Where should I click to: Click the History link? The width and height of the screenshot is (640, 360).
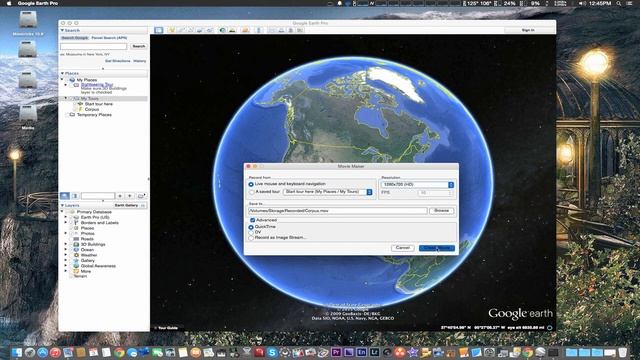tap(139, 61)
